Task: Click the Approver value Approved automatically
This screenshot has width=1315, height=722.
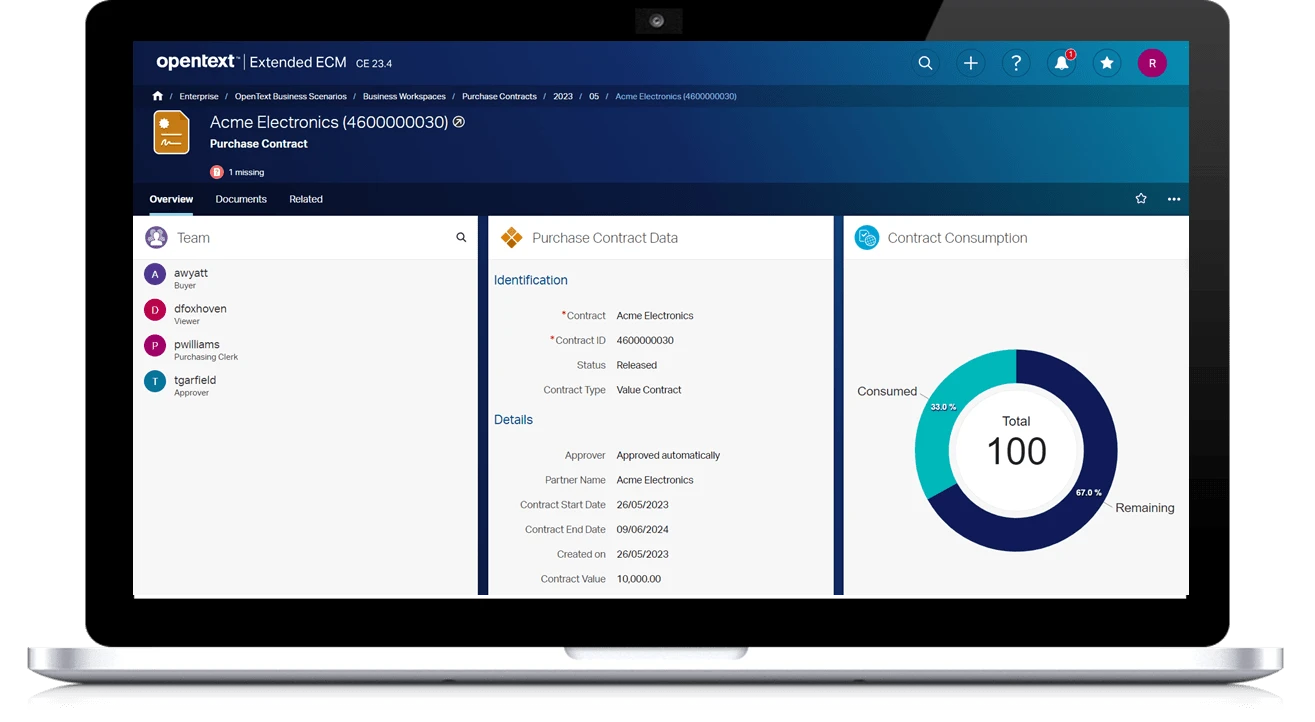Action: coord(668,455)
